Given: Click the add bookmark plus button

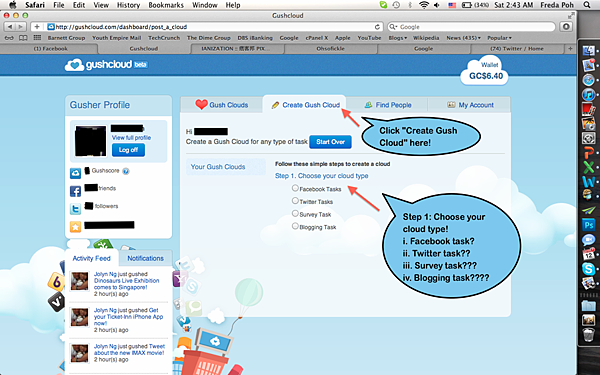Looking at the screenshot, I should [x=37, y=27].
